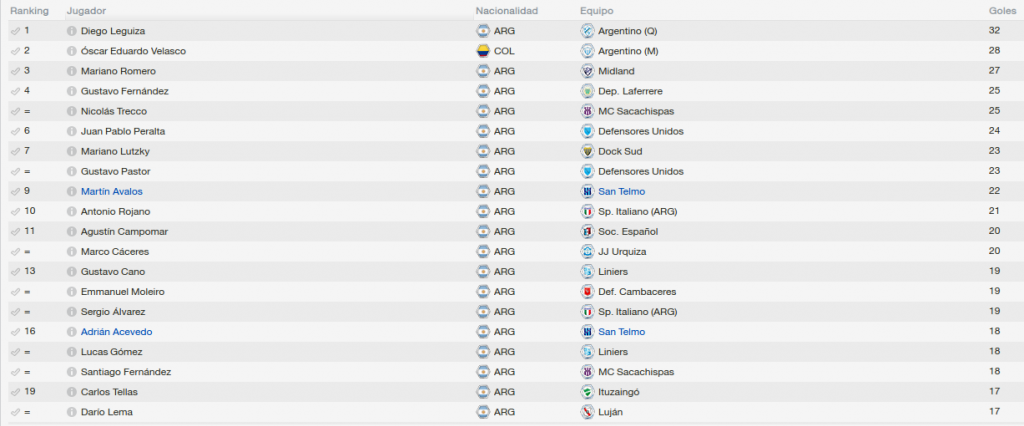Open Martín Avalos player link
The width and height of the screenshot is (1024, 426).
coord(112,191)
